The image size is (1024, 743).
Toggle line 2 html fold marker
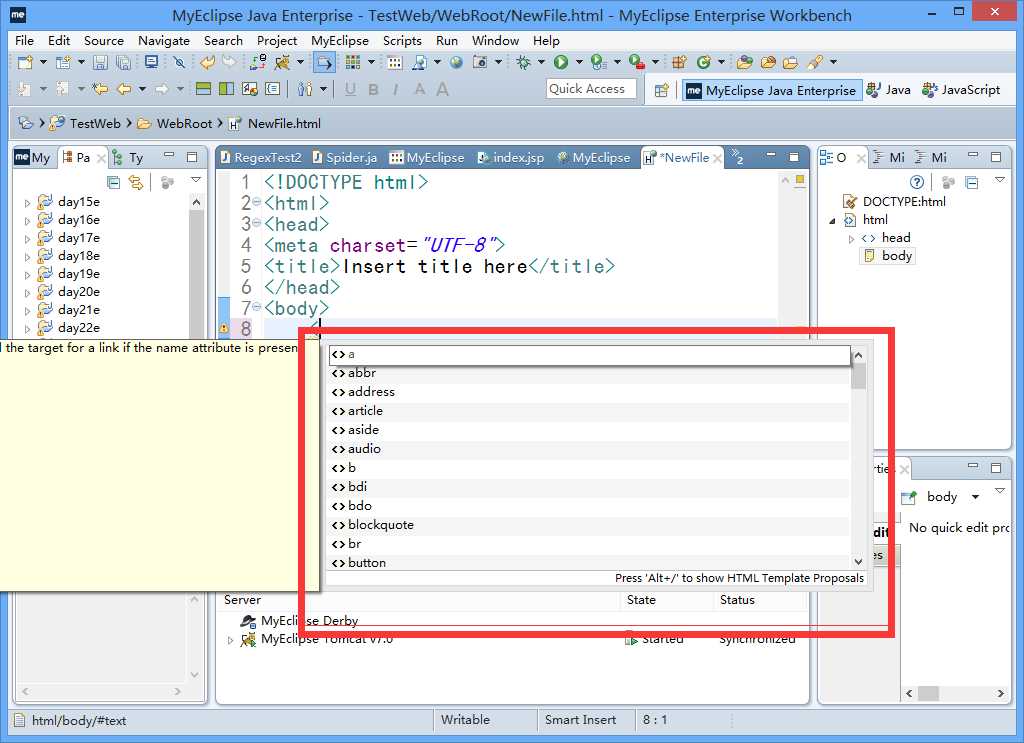[257, 202]
